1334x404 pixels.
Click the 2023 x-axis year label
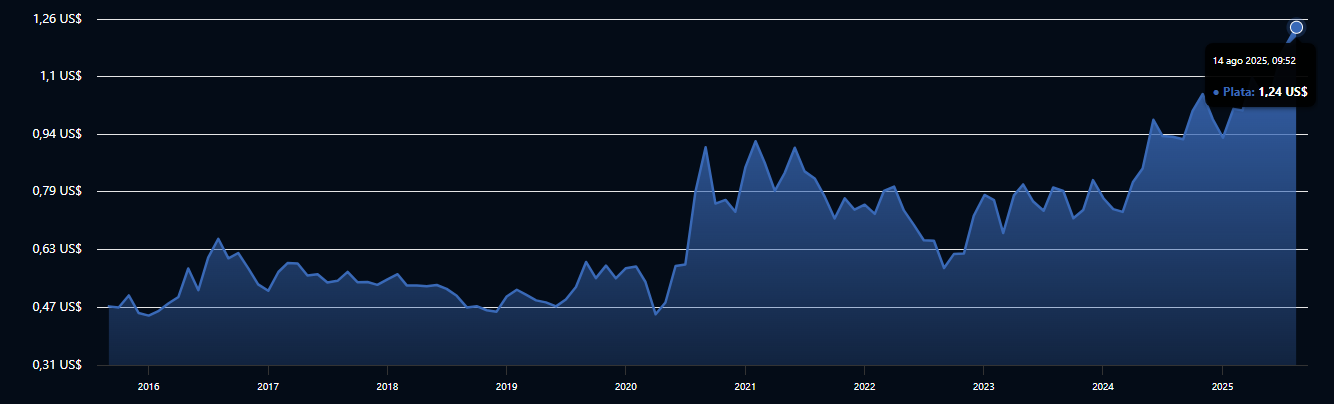(983, 386)
